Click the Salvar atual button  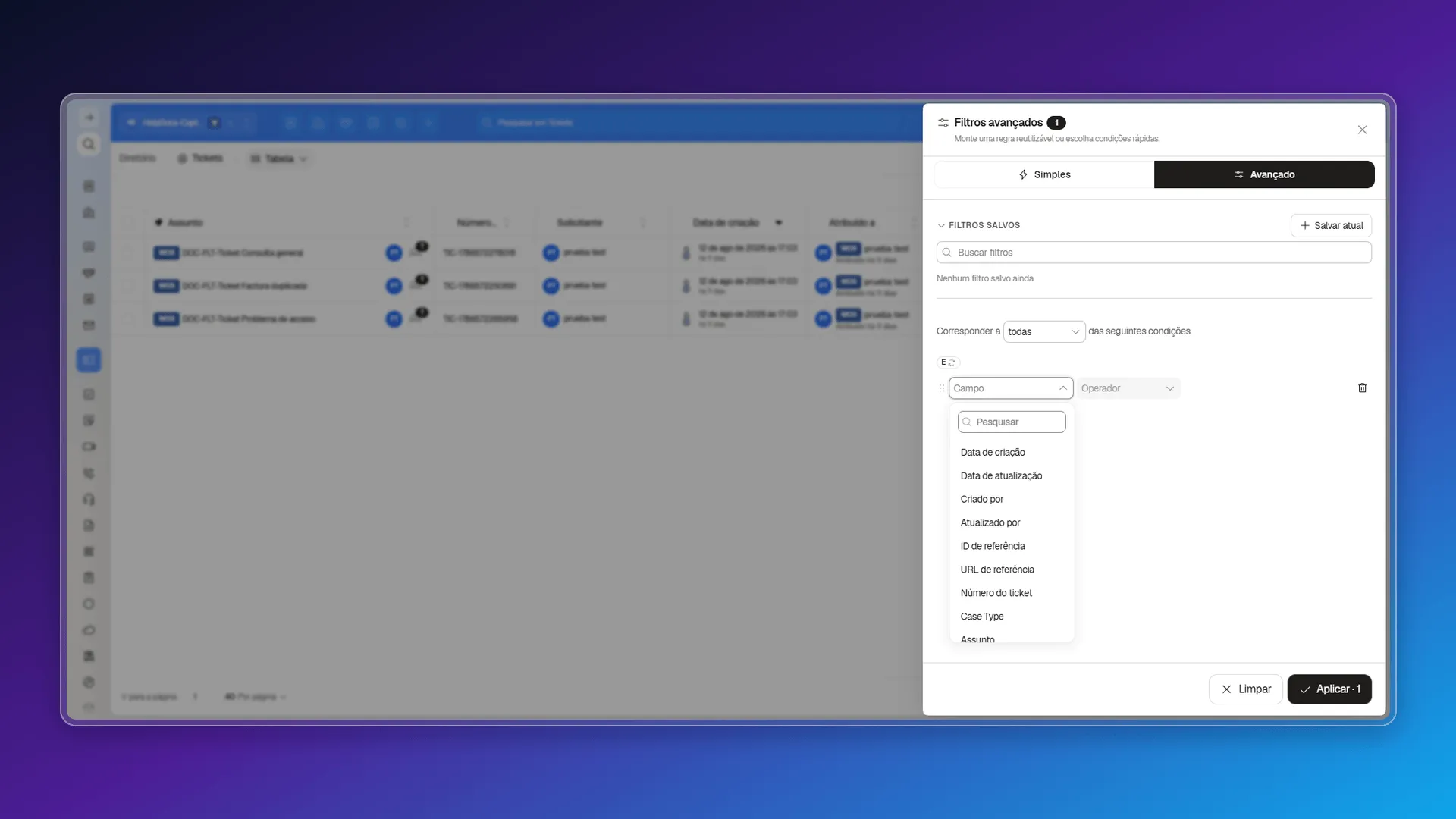coord(1331,225)
